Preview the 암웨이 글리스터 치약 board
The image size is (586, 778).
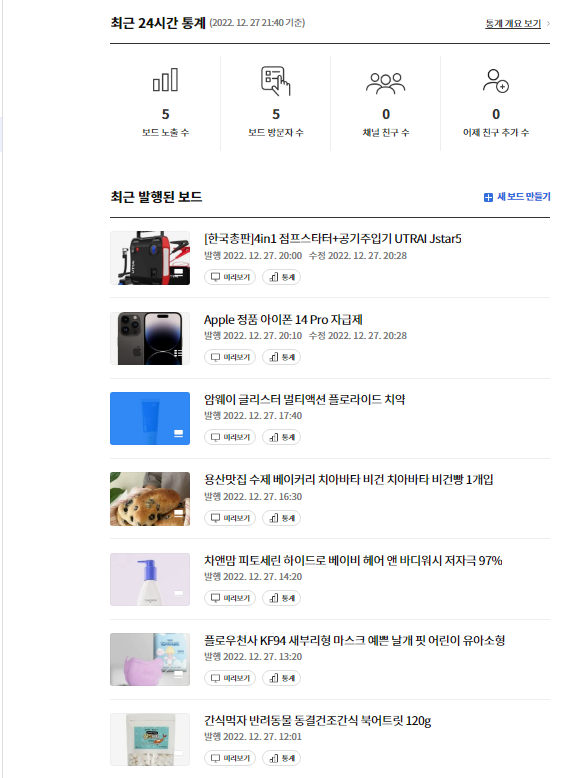coord(230,437)
